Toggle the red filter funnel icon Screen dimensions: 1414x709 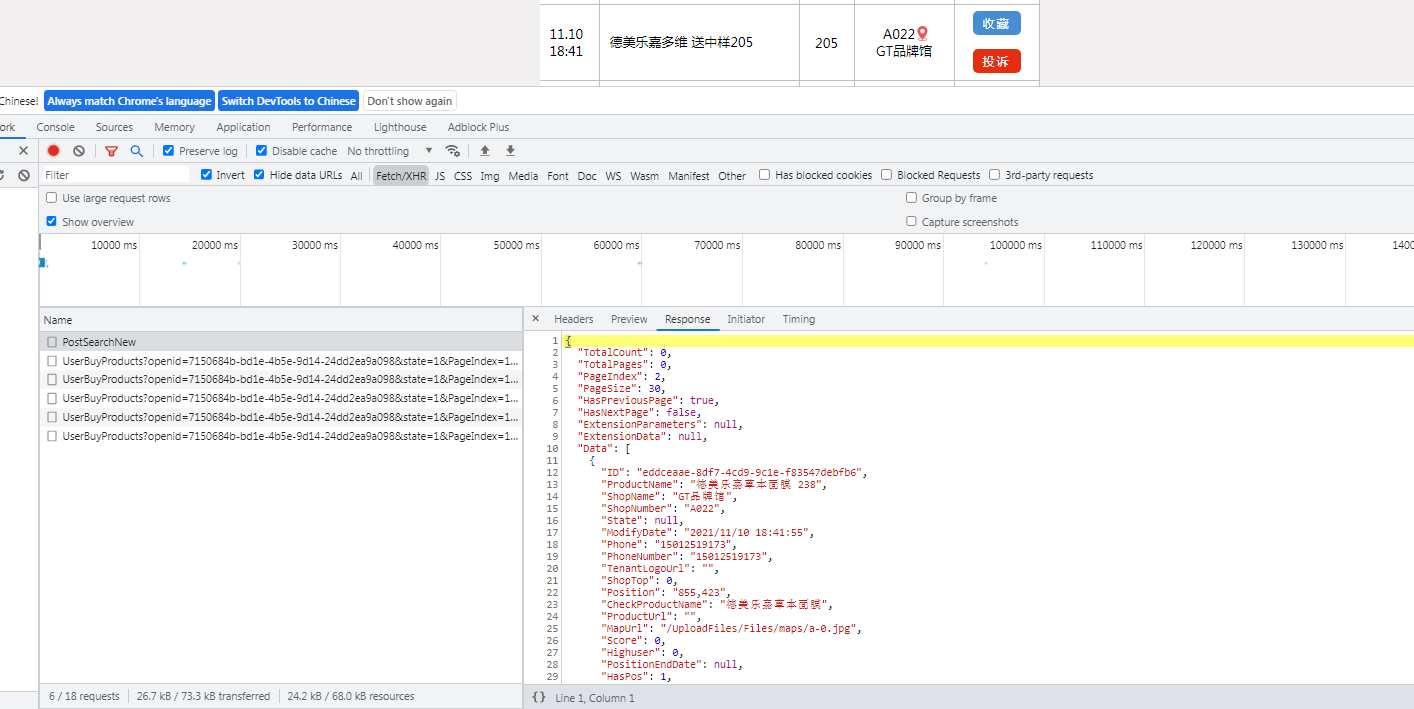tap(111, 151)
